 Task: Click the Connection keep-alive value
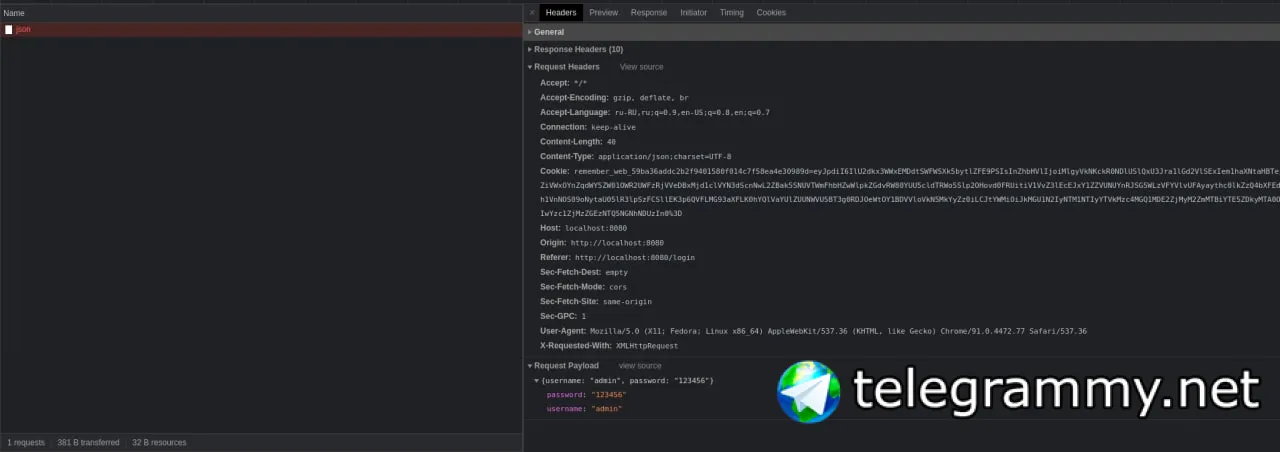click(613, 127)
